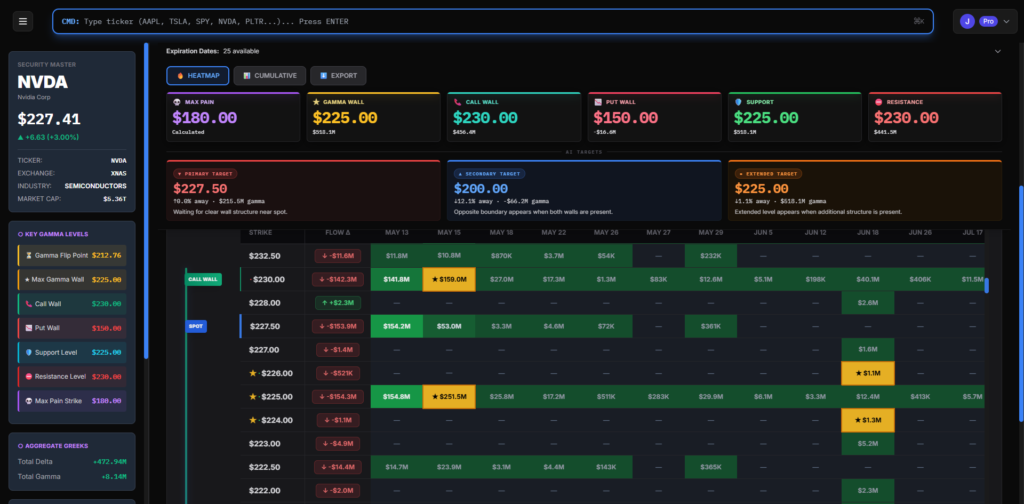Click the JUN 18 column header
Image resolution: width=1024 pixels, height=504 pixels.
coord(867,232)
